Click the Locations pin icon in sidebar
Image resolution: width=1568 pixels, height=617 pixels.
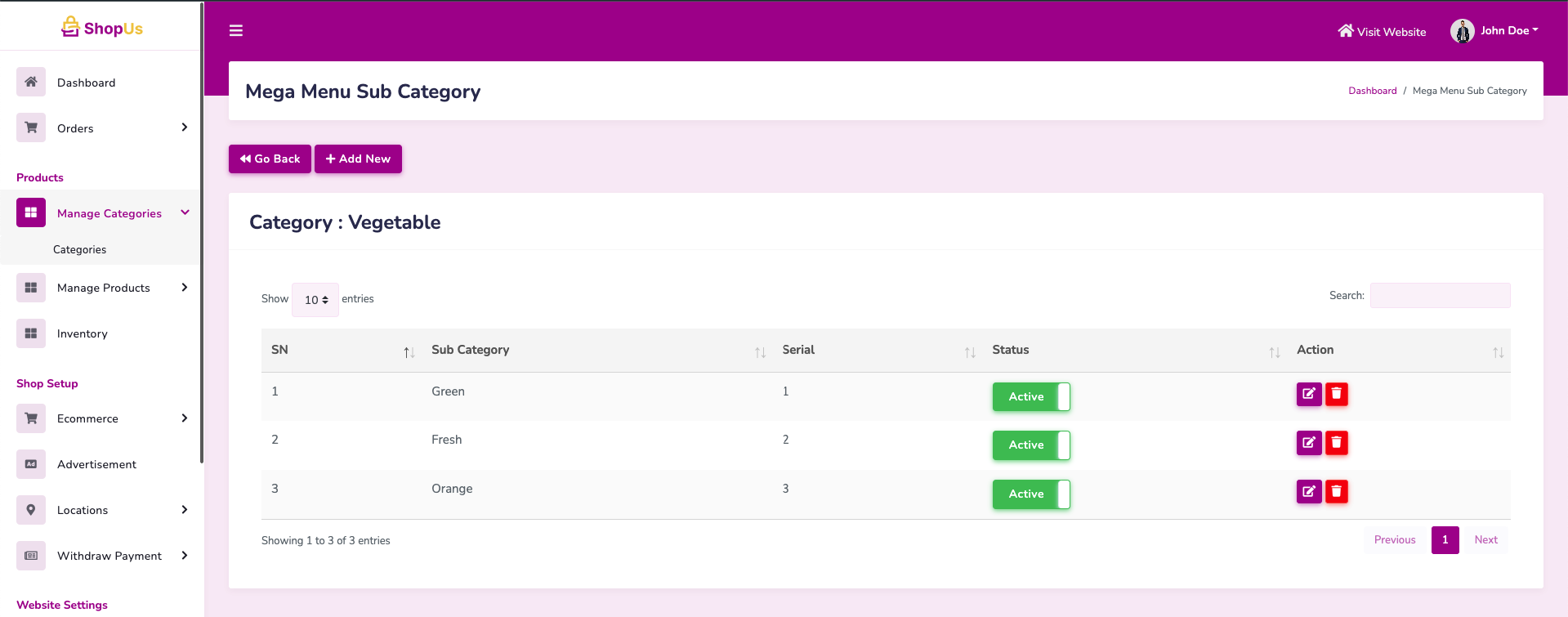pos(31,510)
